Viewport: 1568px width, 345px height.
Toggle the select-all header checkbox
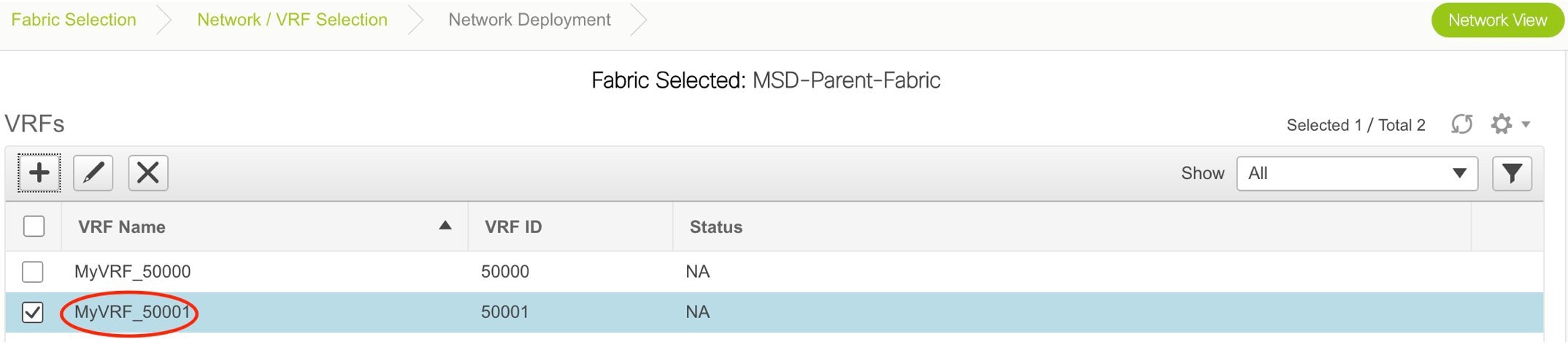point(34,227)
